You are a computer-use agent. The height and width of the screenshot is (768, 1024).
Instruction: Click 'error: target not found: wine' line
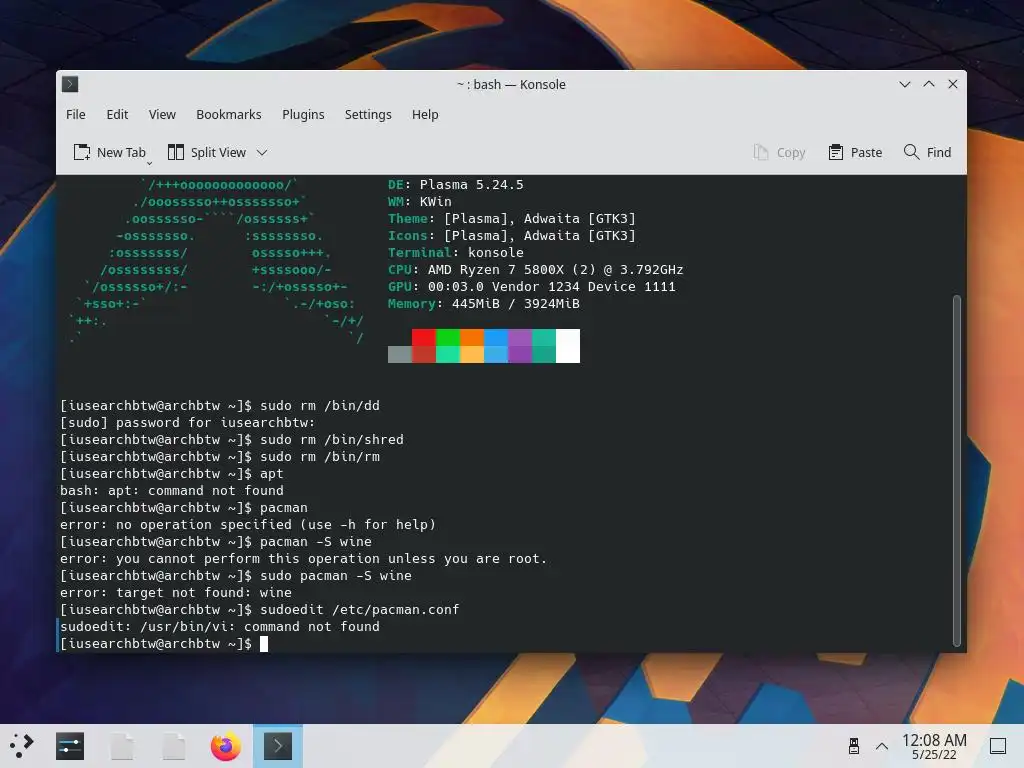tap(176, 592)
